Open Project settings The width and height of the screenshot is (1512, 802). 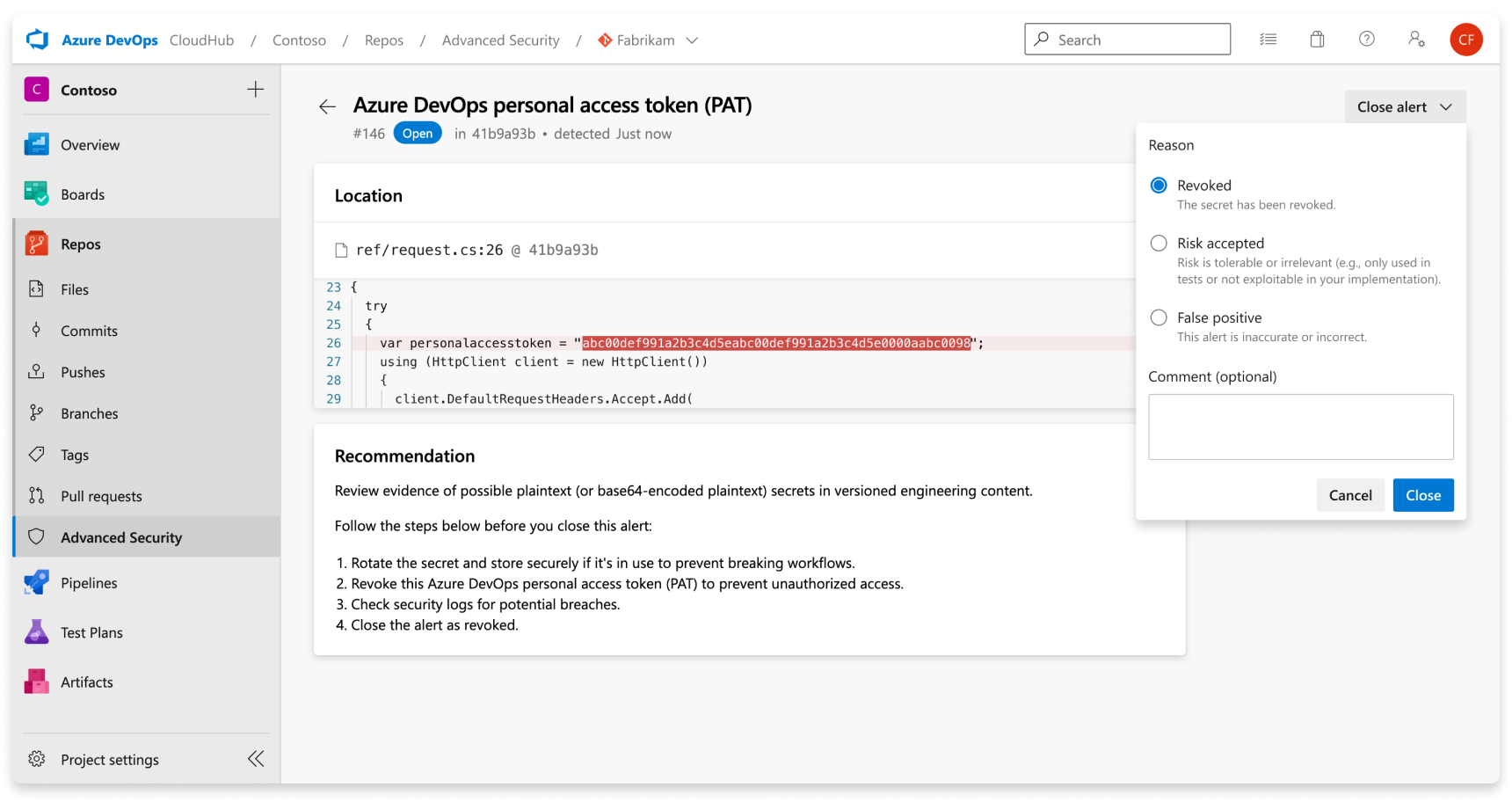[109, 760]
